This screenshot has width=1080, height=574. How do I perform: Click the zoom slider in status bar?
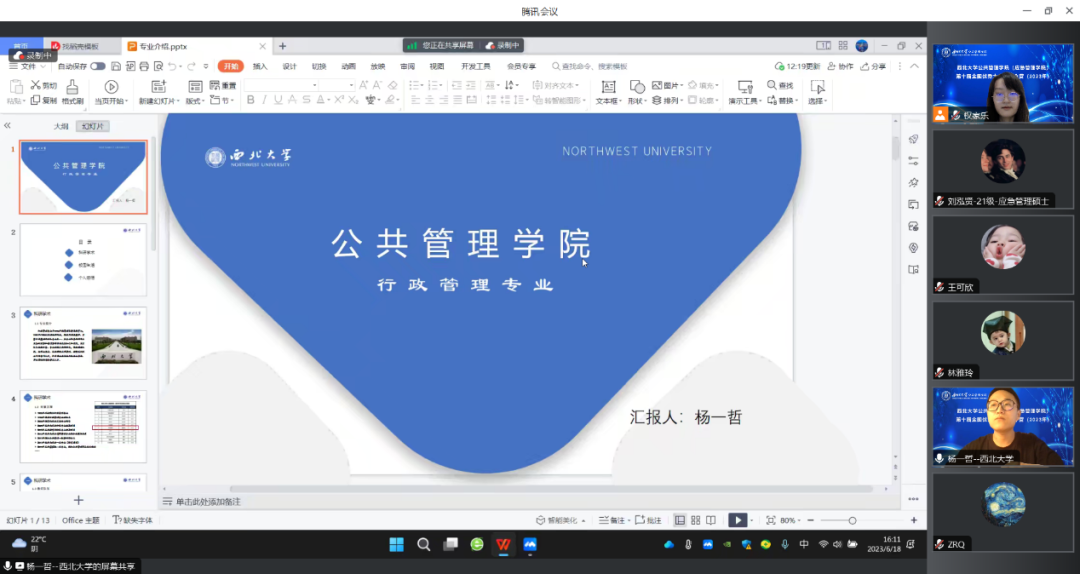(852, 520)
